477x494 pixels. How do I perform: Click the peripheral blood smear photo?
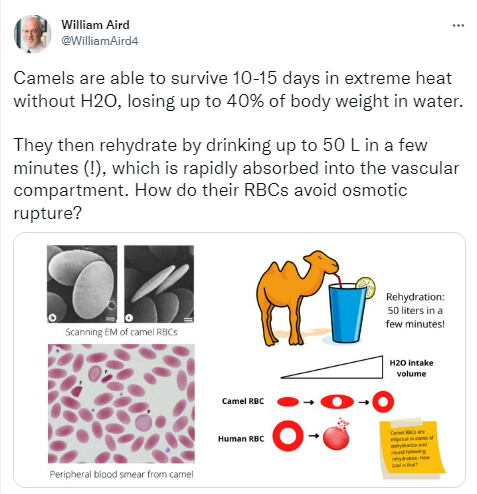click(x=121, y=403)
